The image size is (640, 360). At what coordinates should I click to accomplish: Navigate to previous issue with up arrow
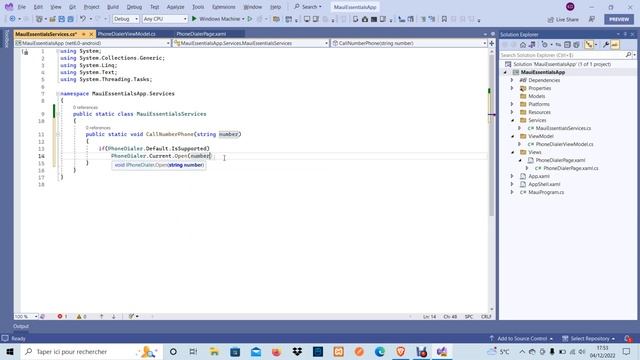tap(102, 316)
